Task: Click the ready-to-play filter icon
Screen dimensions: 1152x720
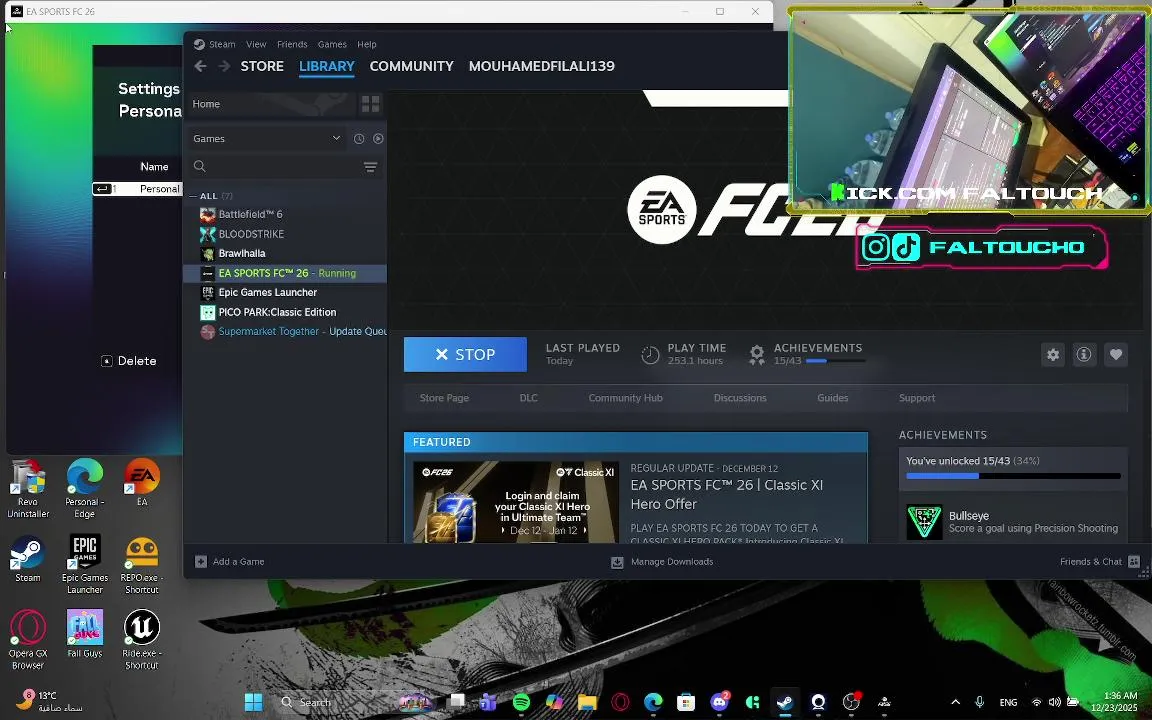Action: click(378, 139)
